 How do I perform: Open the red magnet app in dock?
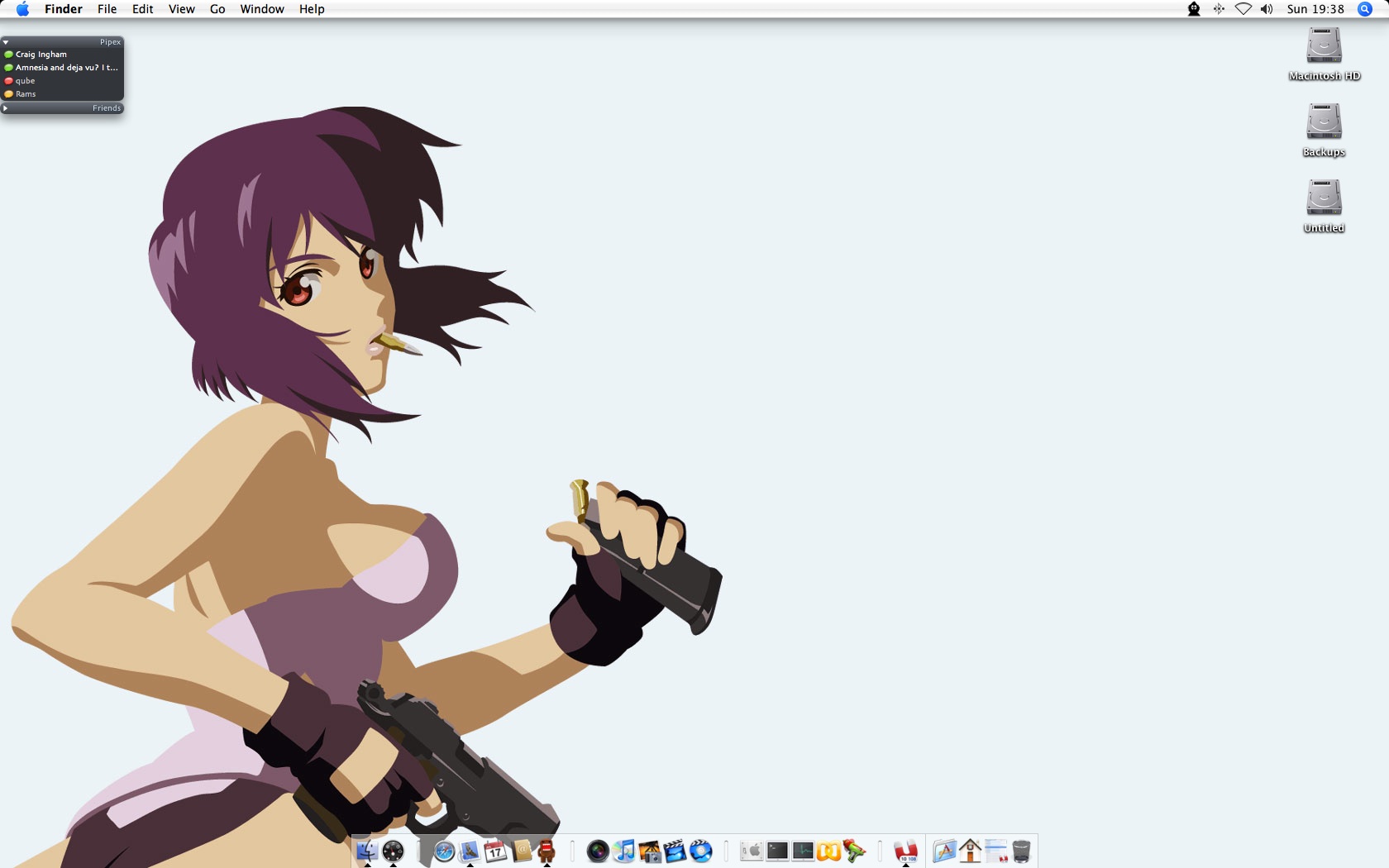pos(906,851)
